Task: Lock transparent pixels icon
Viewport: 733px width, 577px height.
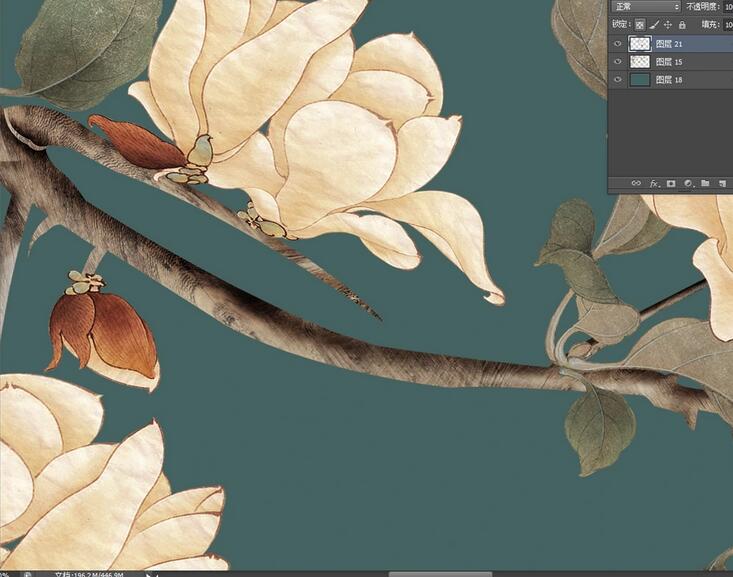Action: 639,24
